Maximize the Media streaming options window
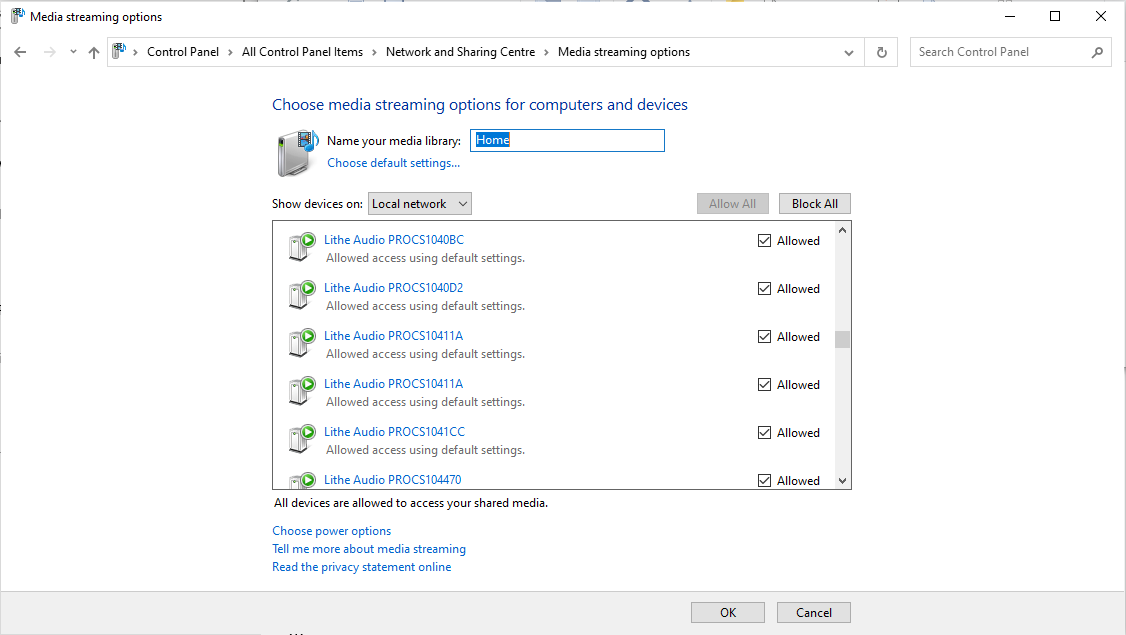The image size is (1126, 635). [x=1055, y=16]
